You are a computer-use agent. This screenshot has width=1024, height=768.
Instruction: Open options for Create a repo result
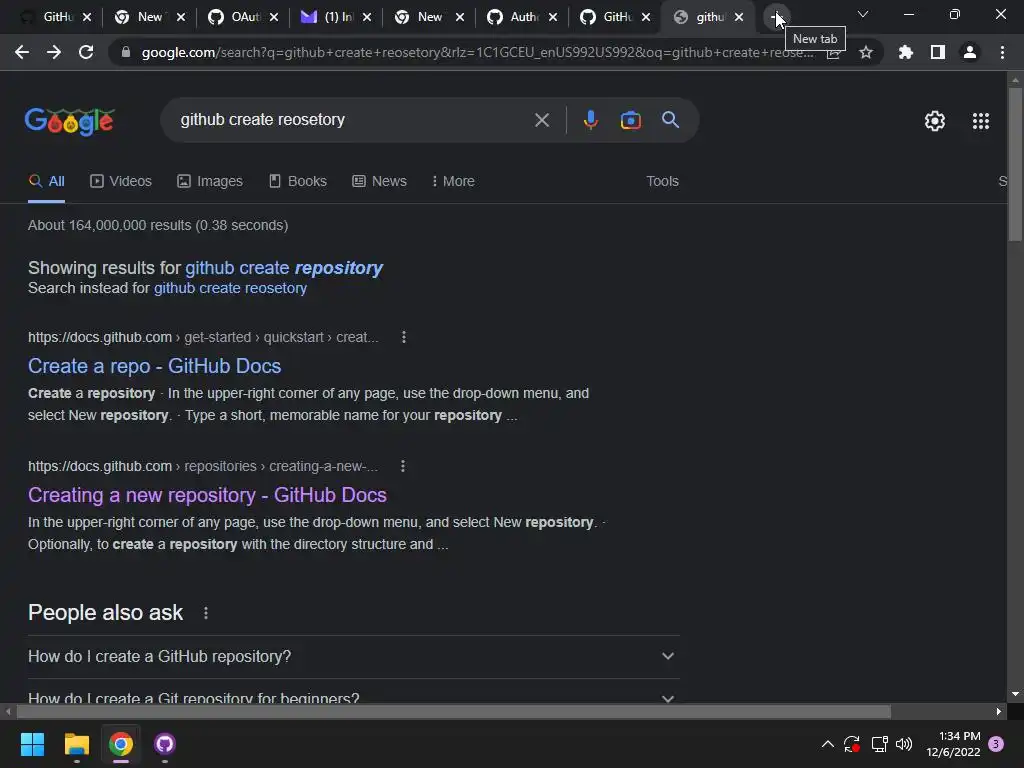point(404,337)
